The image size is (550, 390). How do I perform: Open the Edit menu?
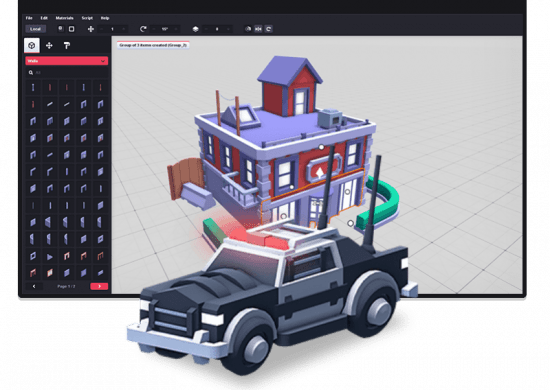[44, 18]
